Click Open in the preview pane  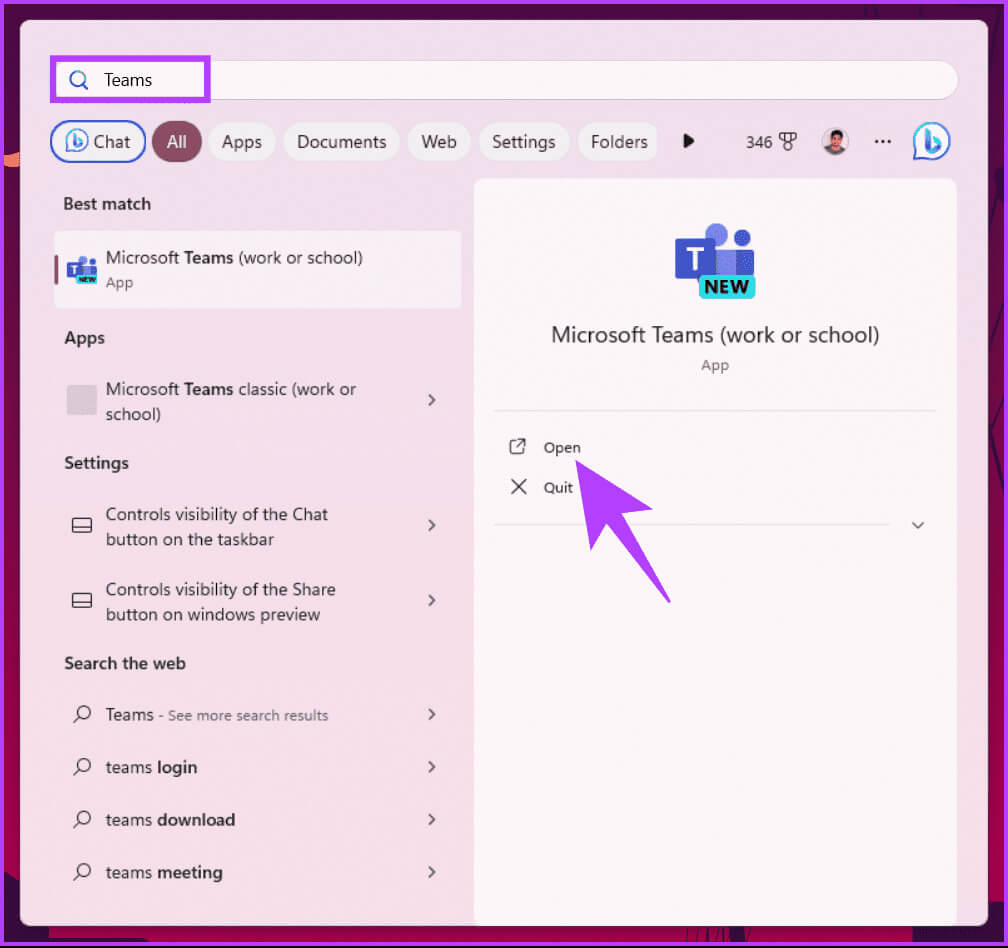(562, 447)
